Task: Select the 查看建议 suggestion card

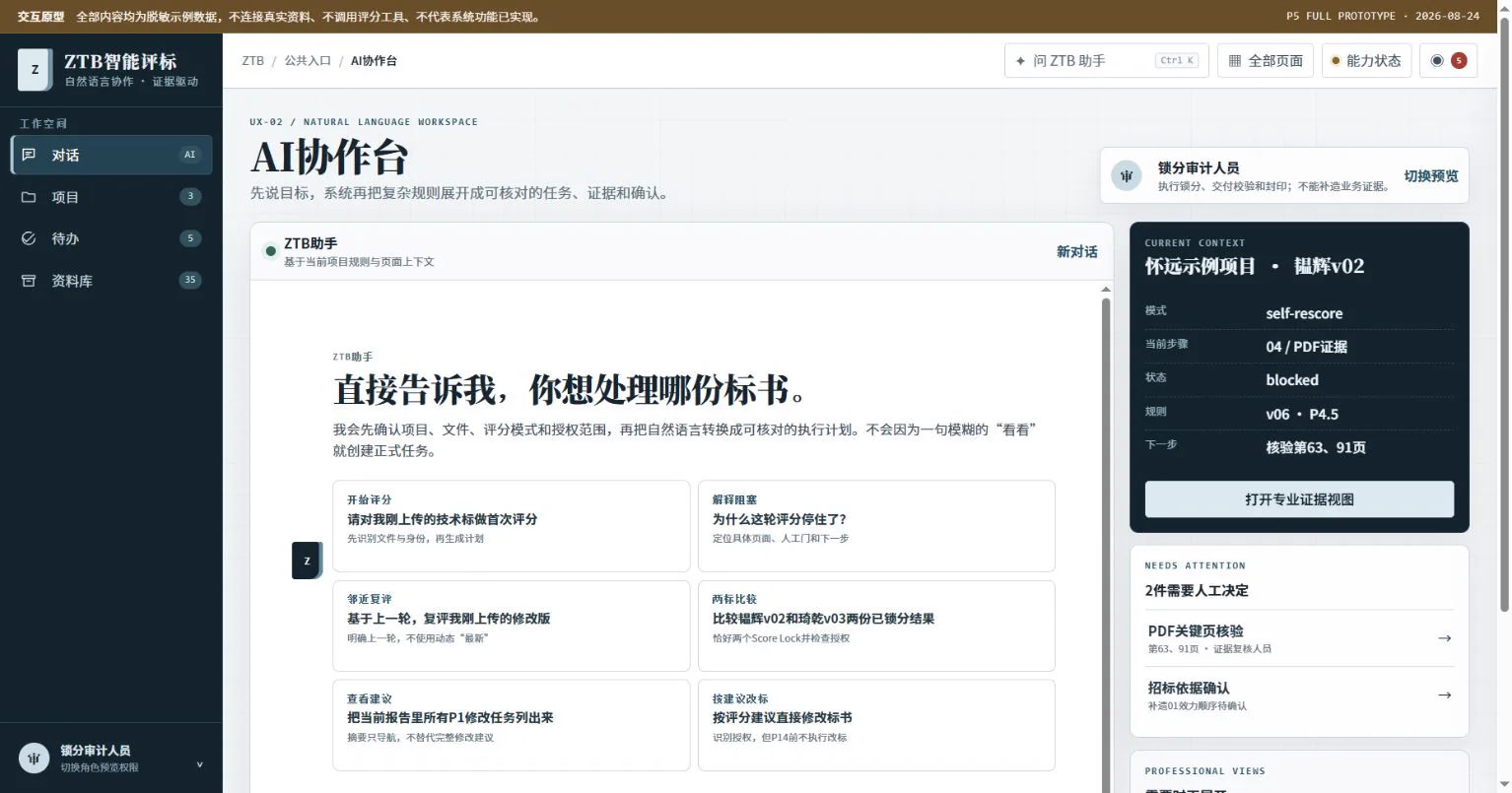Action: coord(512,725)
